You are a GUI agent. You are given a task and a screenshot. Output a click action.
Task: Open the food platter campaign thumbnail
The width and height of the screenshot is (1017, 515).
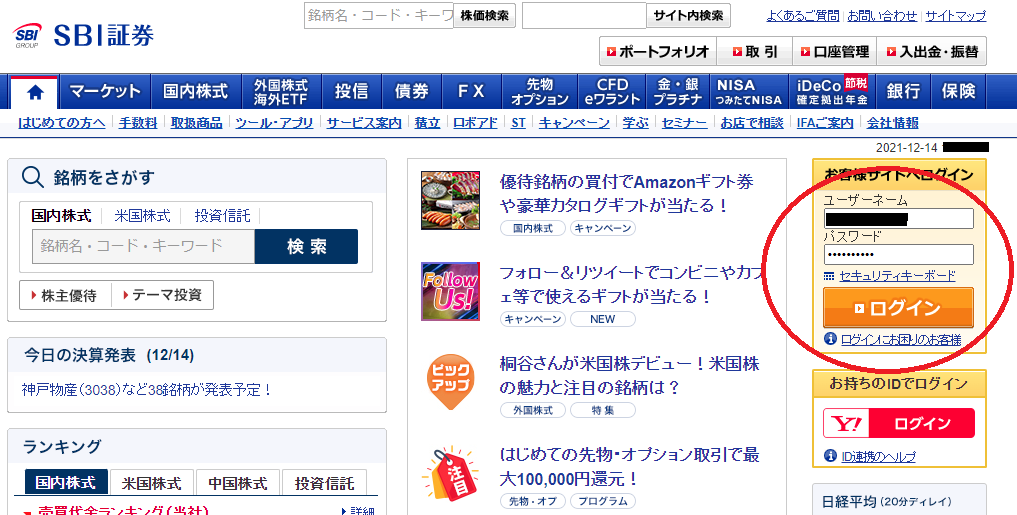tap(450, 200)
